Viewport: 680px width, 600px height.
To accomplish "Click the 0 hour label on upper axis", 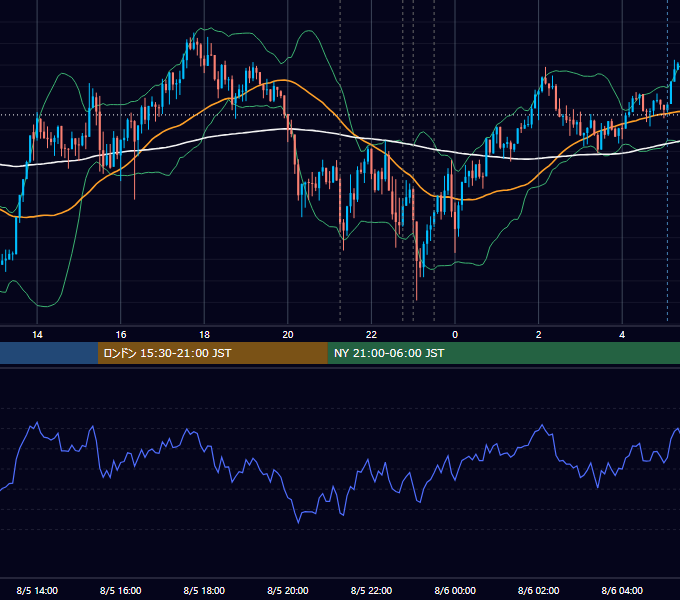I will [455, 335].
